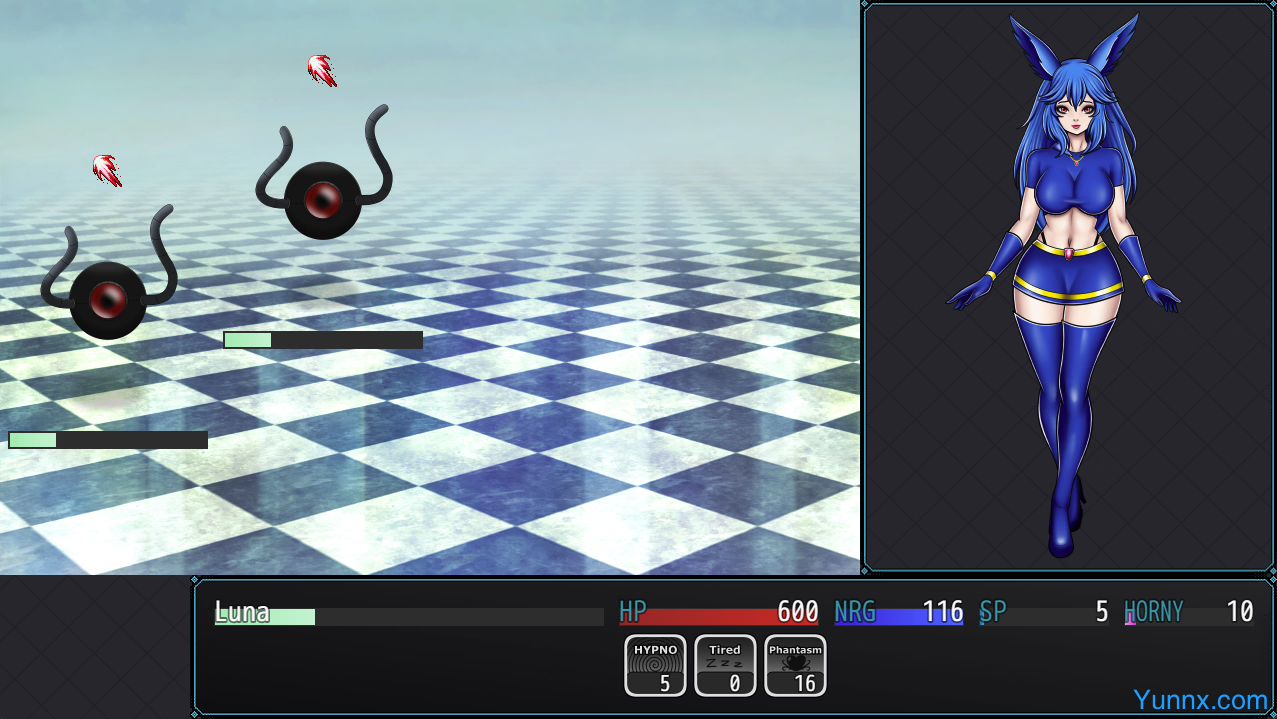Click the red claw icon above right enemy
Image resolution: width=1277 pixels, height=719 pixels.
coord(321,70)
